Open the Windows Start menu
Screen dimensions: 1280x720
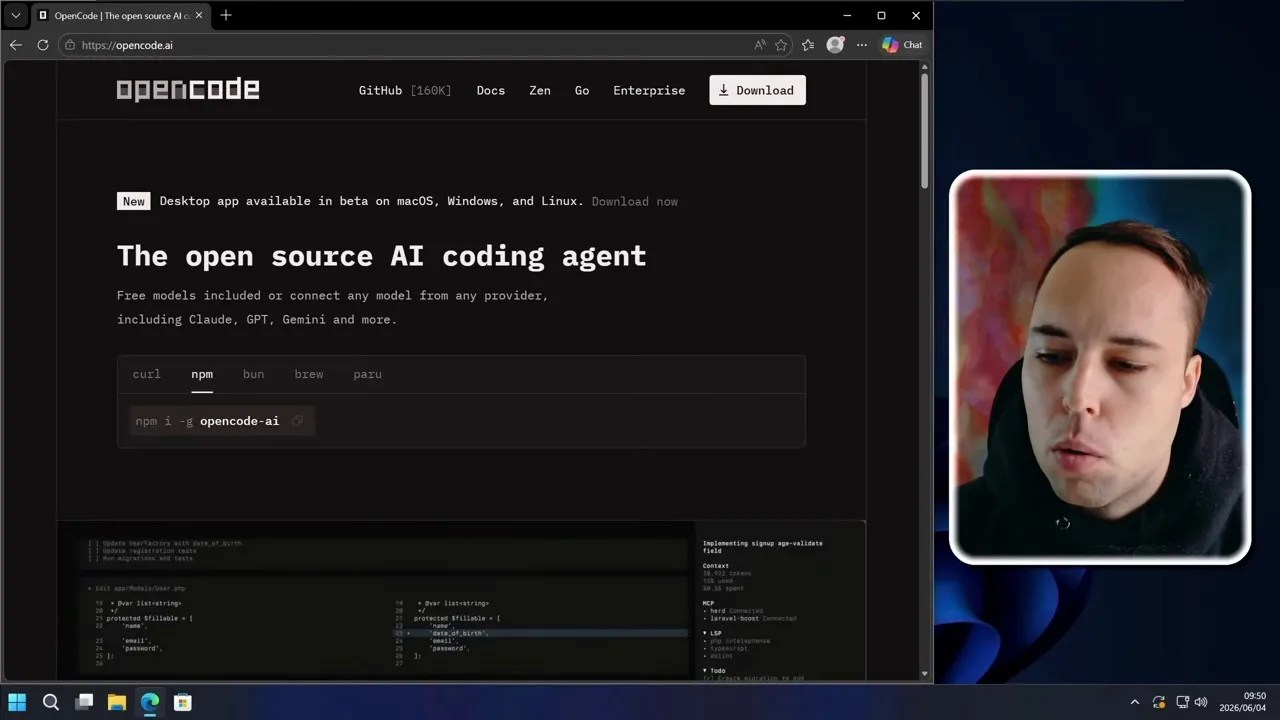click(x=17, y=702)
